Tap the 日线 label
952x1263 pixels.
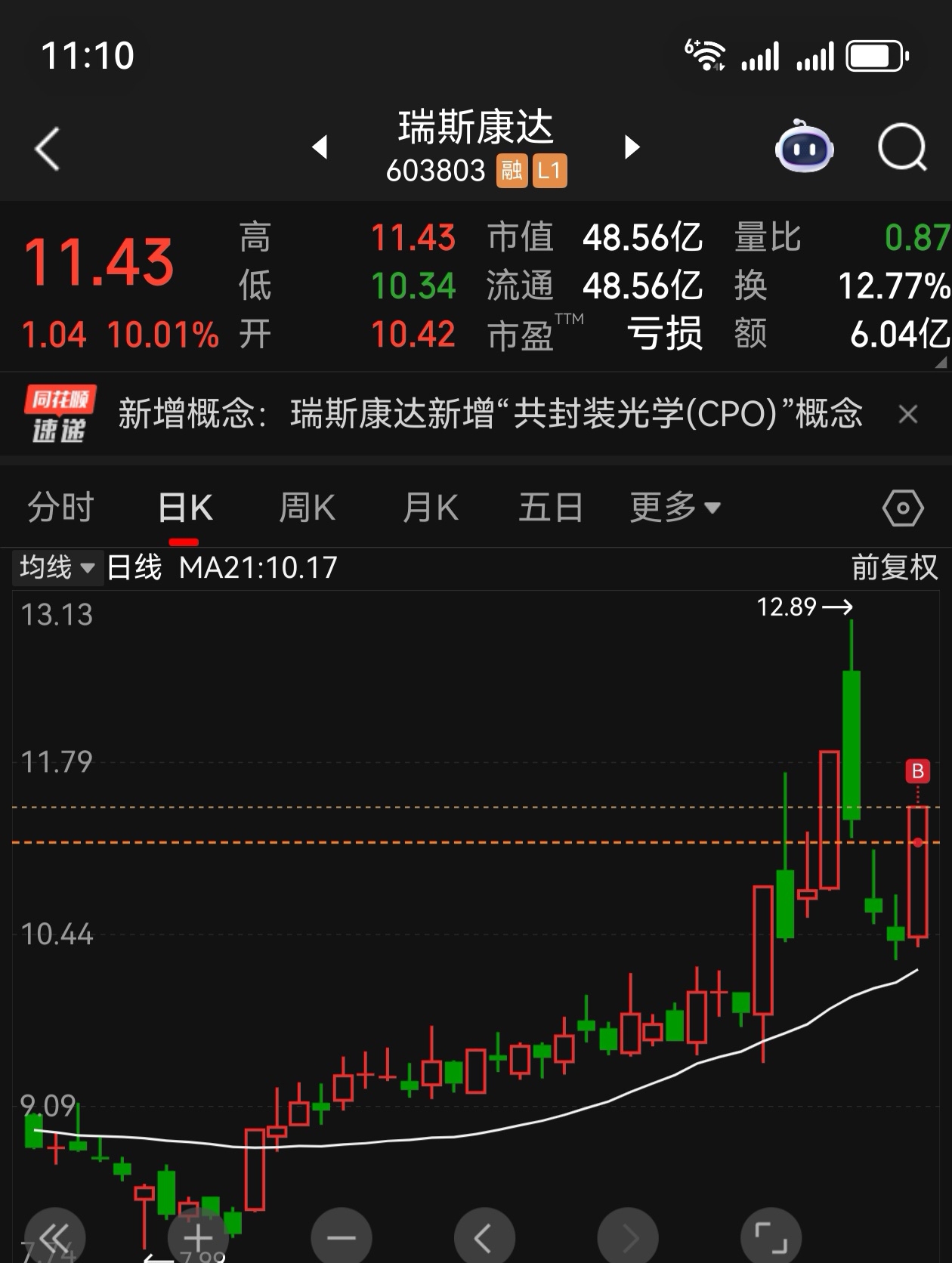134,567
